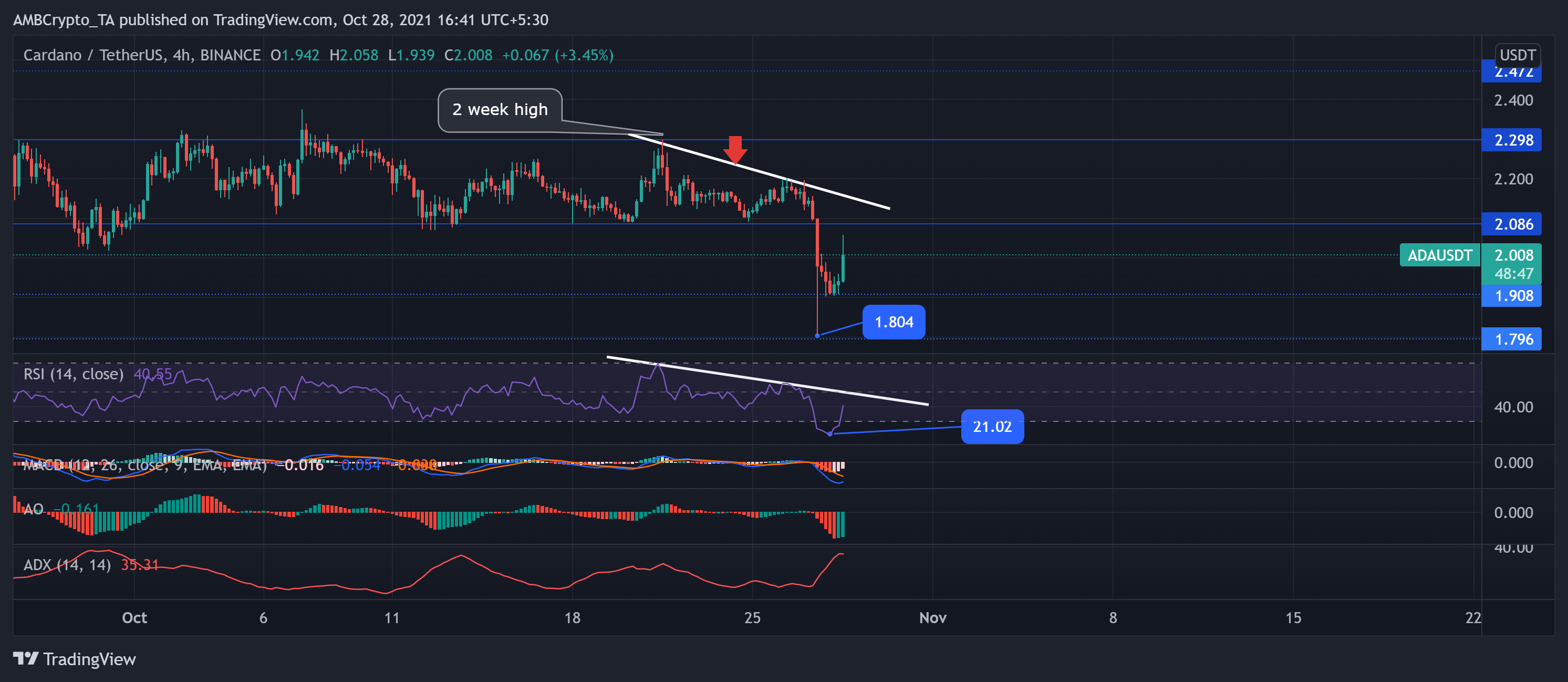Click the '18' date axis label

(x=572, y=617)
